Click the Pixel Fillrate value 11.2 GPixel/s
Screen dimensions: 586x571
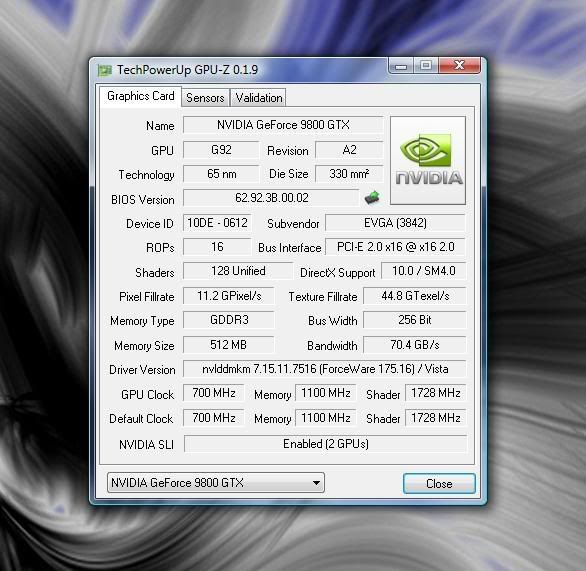[229, 296]
